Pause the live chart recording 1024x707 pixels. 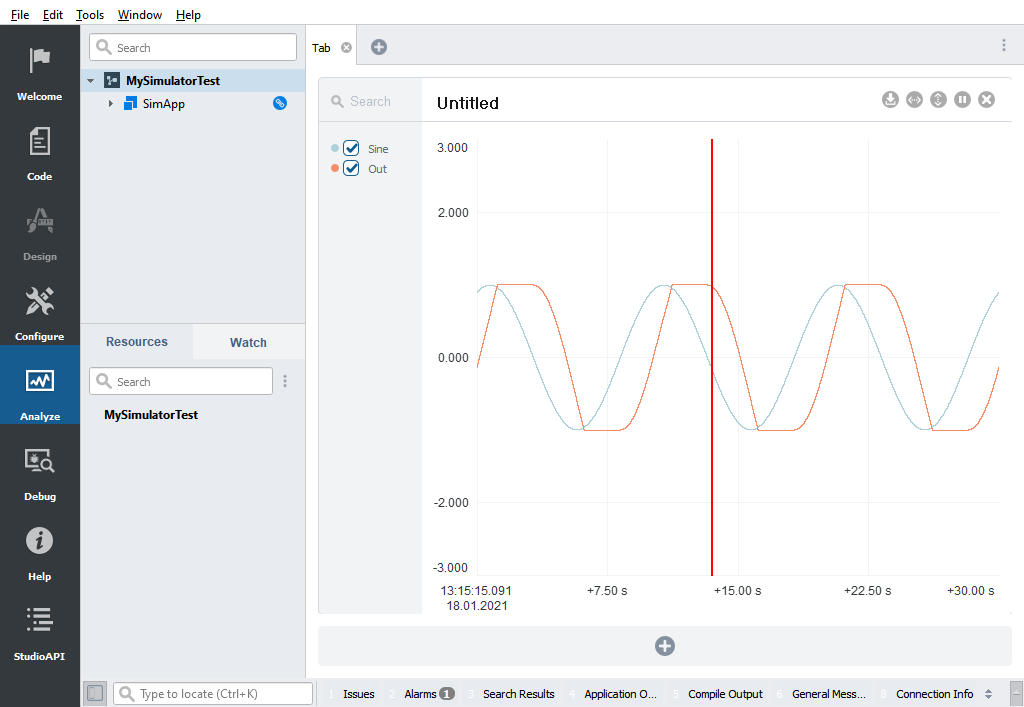coord(962,99)
